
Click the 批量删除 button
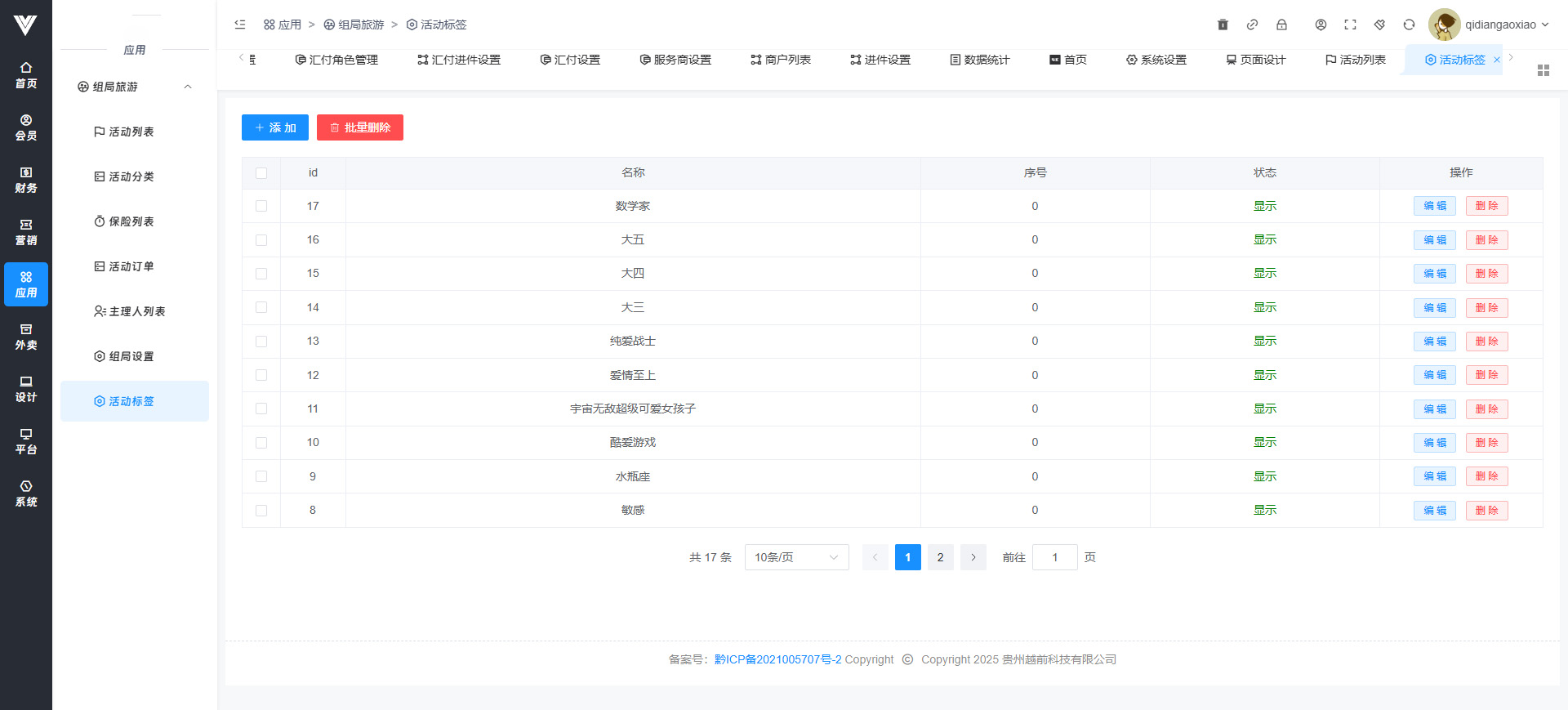click(x=360, y=127)
